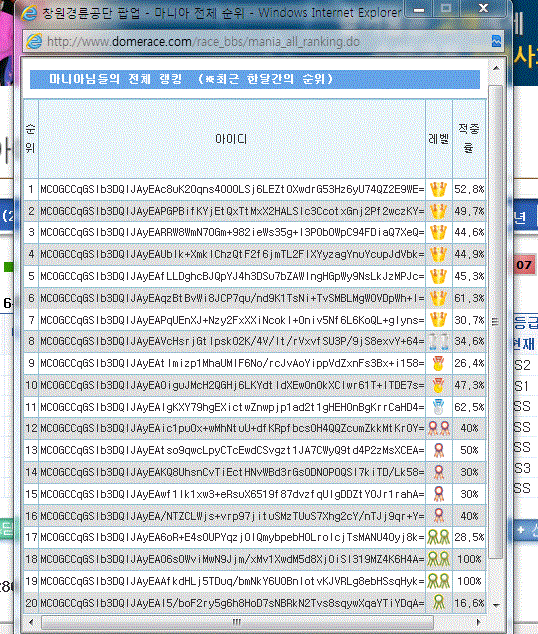
Task: Click the horizontal scrollbar left arrow
Action: click(31, 622)
